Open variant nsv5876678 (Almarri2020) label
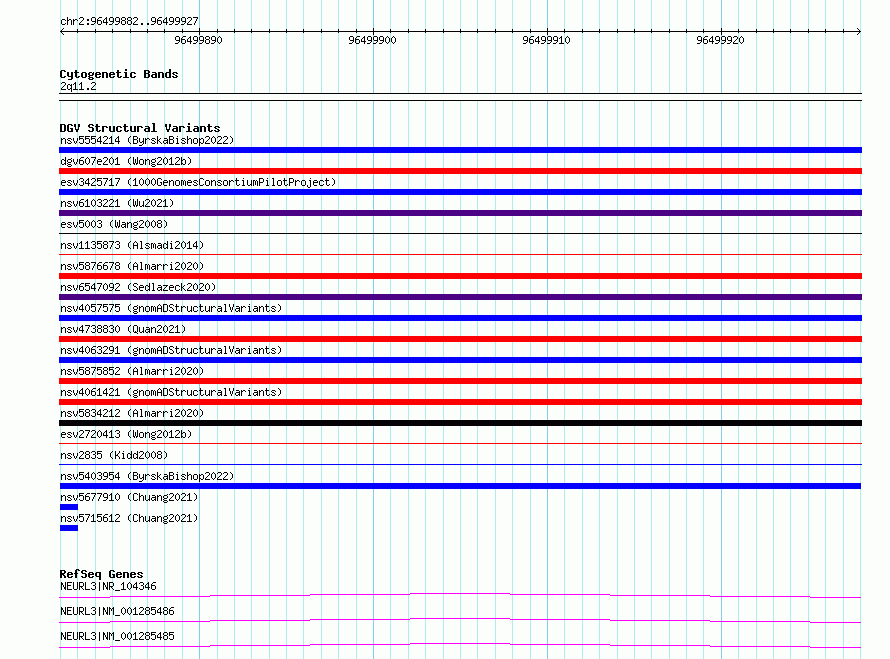This screenshot has height=659, width=890. pyautogui.click(x=132, y=266)
